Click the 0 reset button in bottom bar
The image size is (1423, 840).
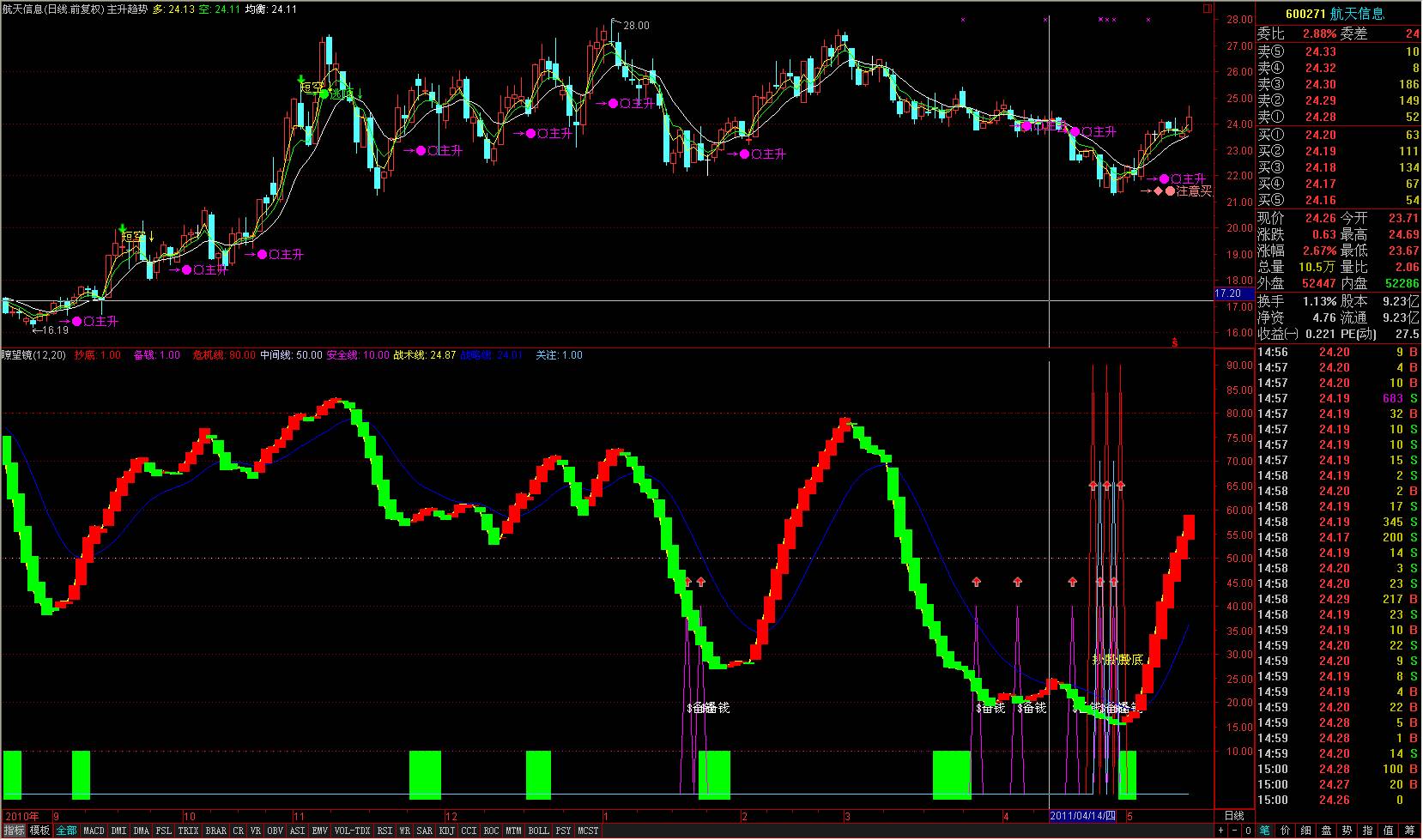pos(1247,831)
